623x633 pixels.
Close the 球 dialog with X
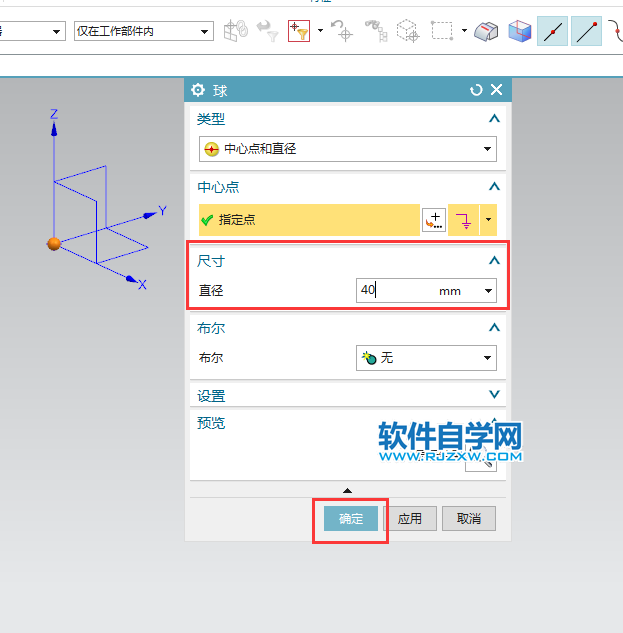(x=497, y=89)
